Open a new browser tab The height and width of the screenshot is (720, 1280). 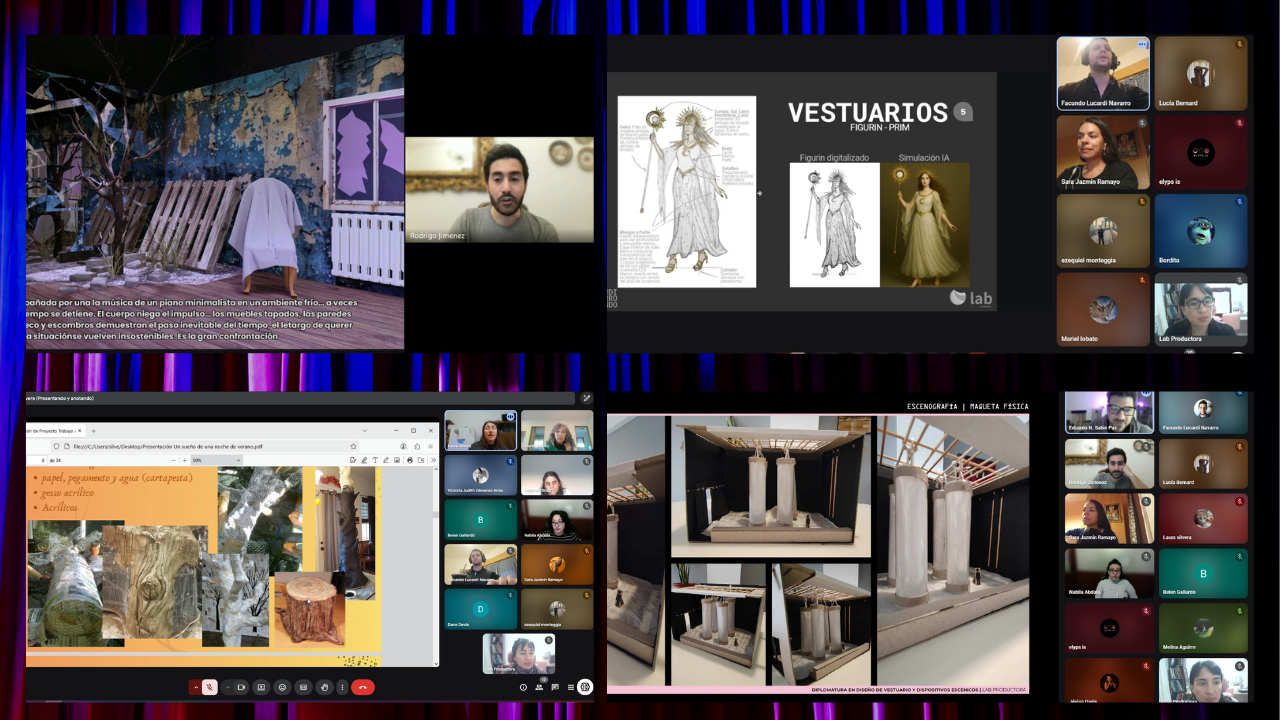click(x=93, y=430)
